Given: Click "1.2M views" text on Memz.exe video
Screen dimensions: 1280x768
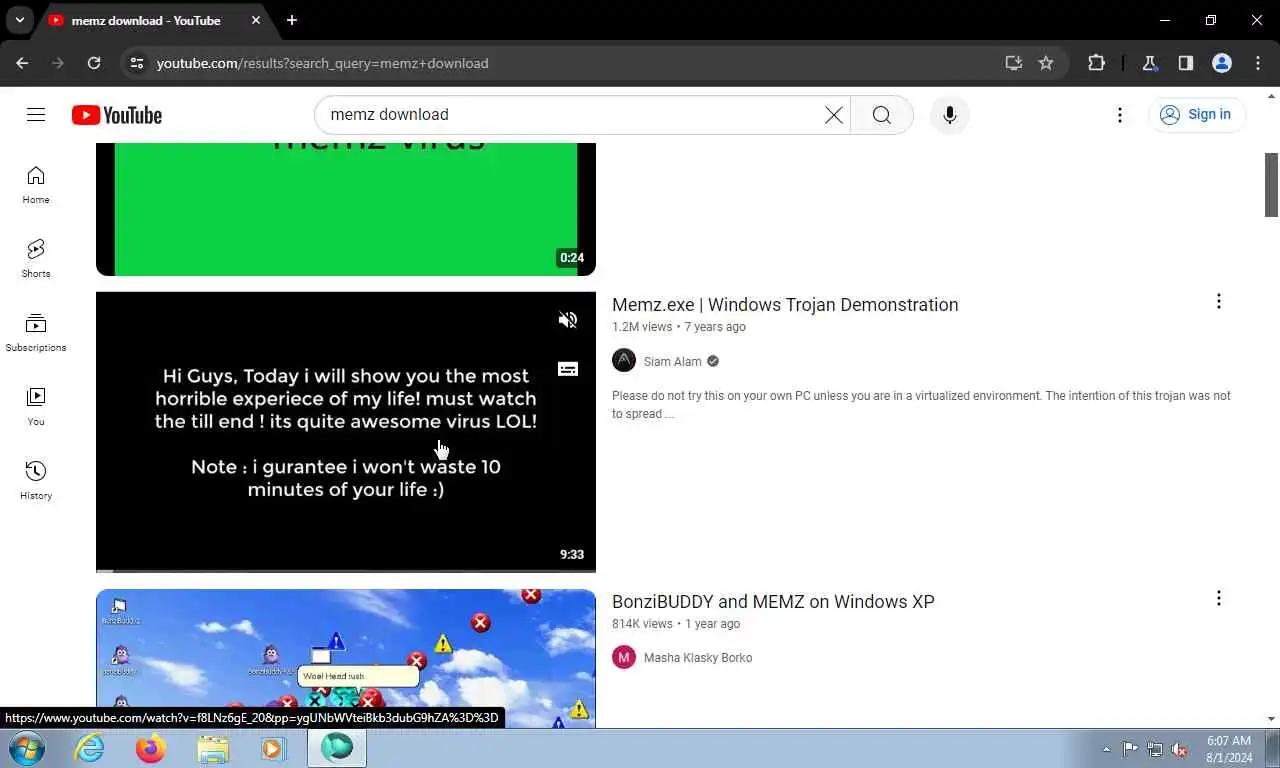Looking at the screenshot, I should [x=642, y=327].
